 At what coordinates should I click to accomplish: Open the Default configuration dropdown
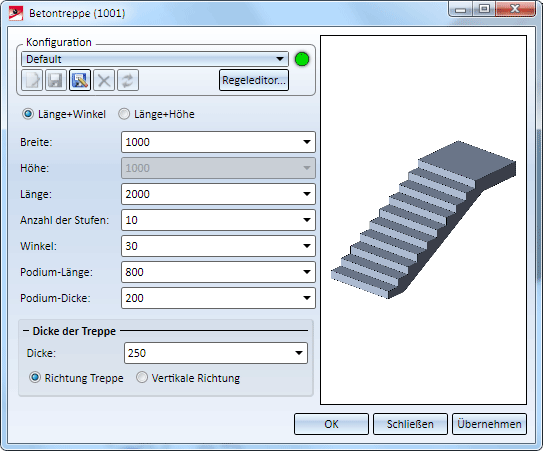click(155, 59)
